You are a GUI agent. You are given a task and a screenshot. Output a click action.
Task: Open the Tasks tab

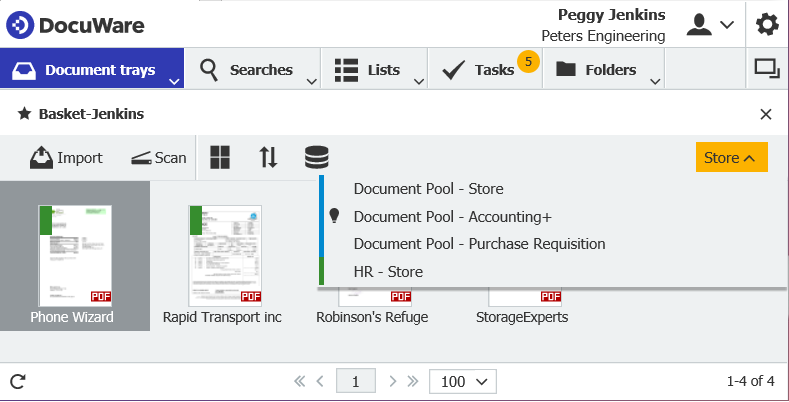pyautogui.click(x=480, y=70)
